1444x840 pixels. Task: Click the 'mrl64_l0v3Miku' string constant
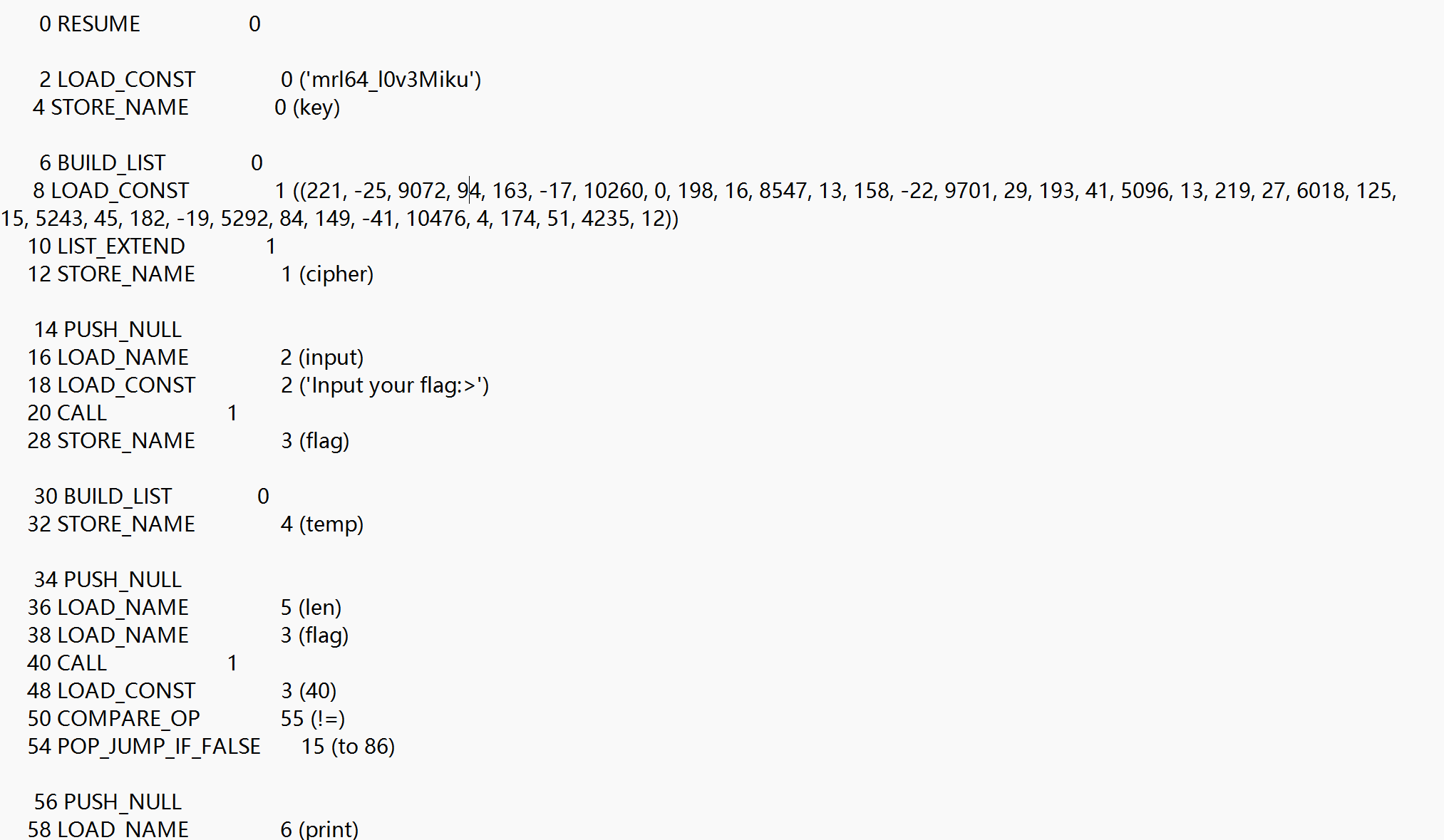click(390, 80)
